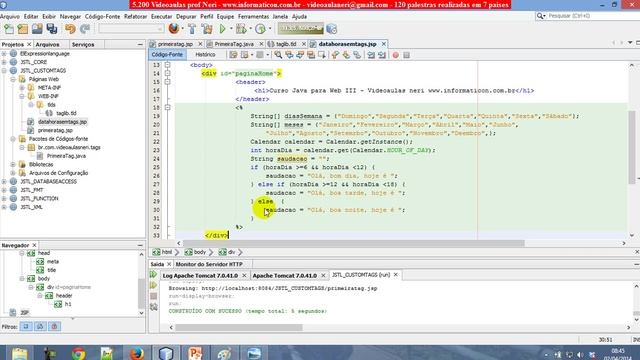Open the Arquivo menu
This screenshot has width=640, height=360.
point(10,16)
